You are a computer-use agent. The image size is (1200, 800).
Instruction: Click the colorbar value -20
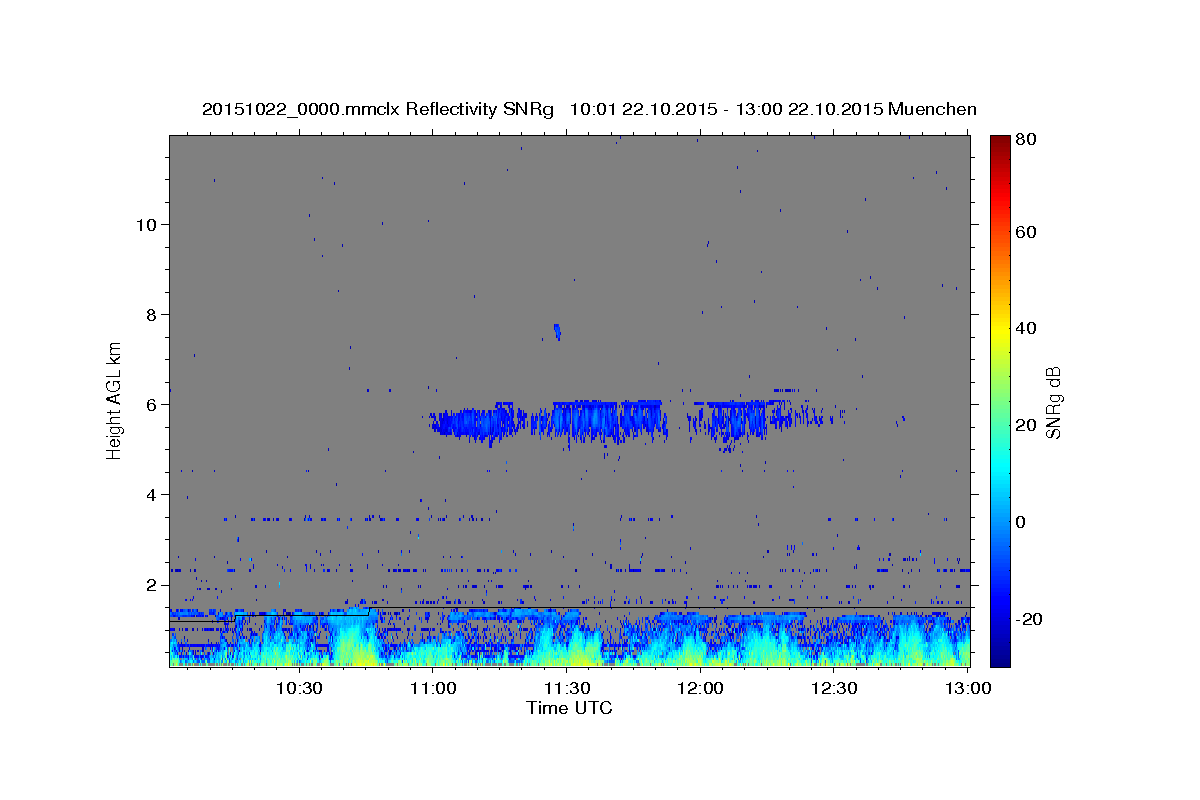pyautogui.click(x=1030, y=619)
